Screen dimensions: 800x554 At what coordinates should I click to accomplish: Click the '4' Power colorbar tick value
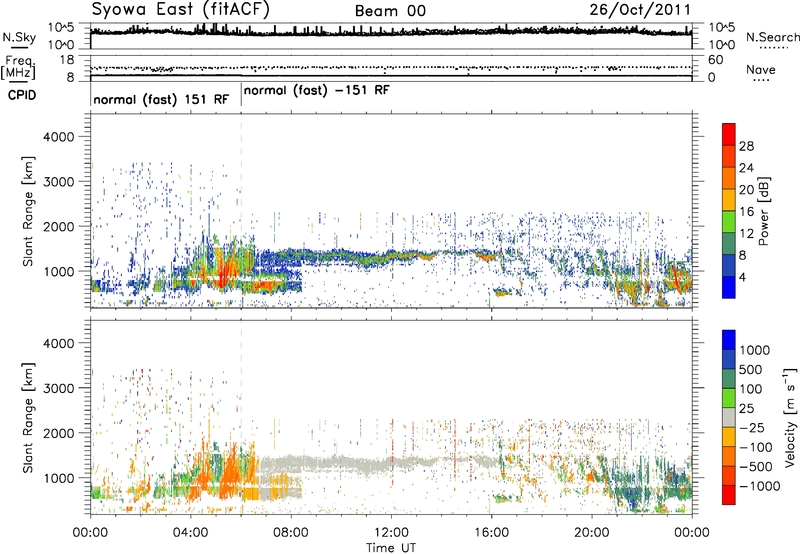[x=742, y=277]
